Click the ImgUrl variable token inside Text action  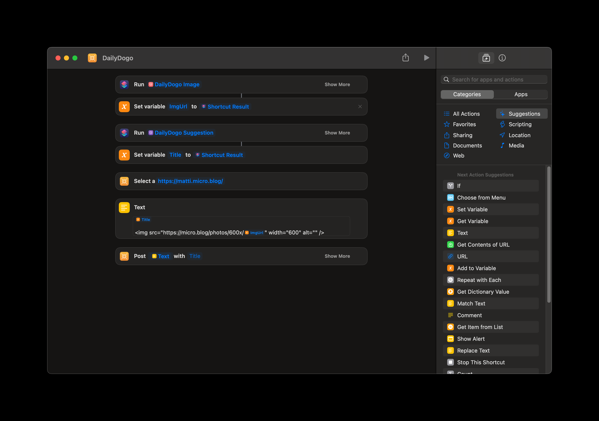point(254,233)
